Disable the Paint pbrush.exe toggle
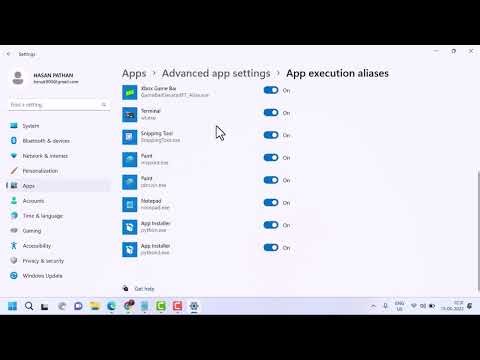Viewport: 480px width, 360px height. (x=271, y=180)
